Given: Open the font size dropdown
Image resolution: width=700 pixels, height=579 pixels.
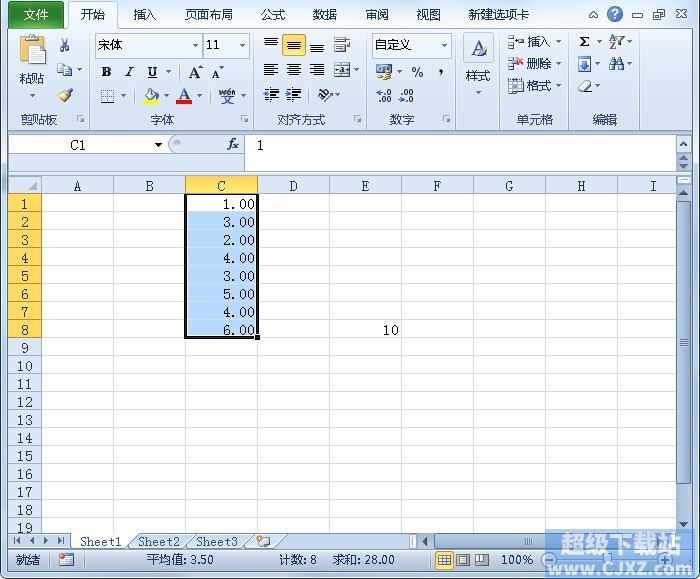Looking at the screenshot, I should click(x=242, y=45).
